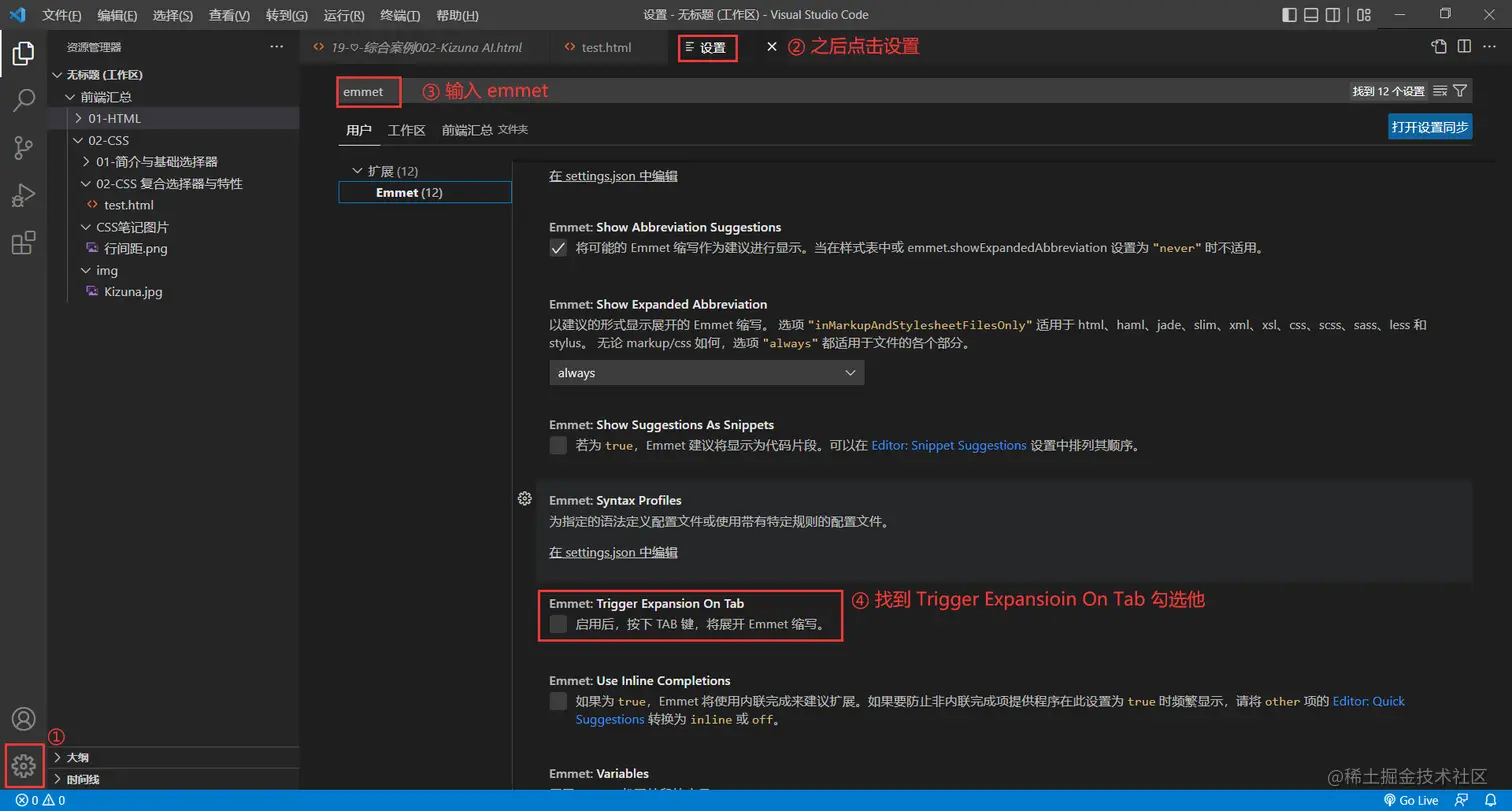Start Go Live server from status bar
Viewport: 1512px width, 811px height.
1411,801
